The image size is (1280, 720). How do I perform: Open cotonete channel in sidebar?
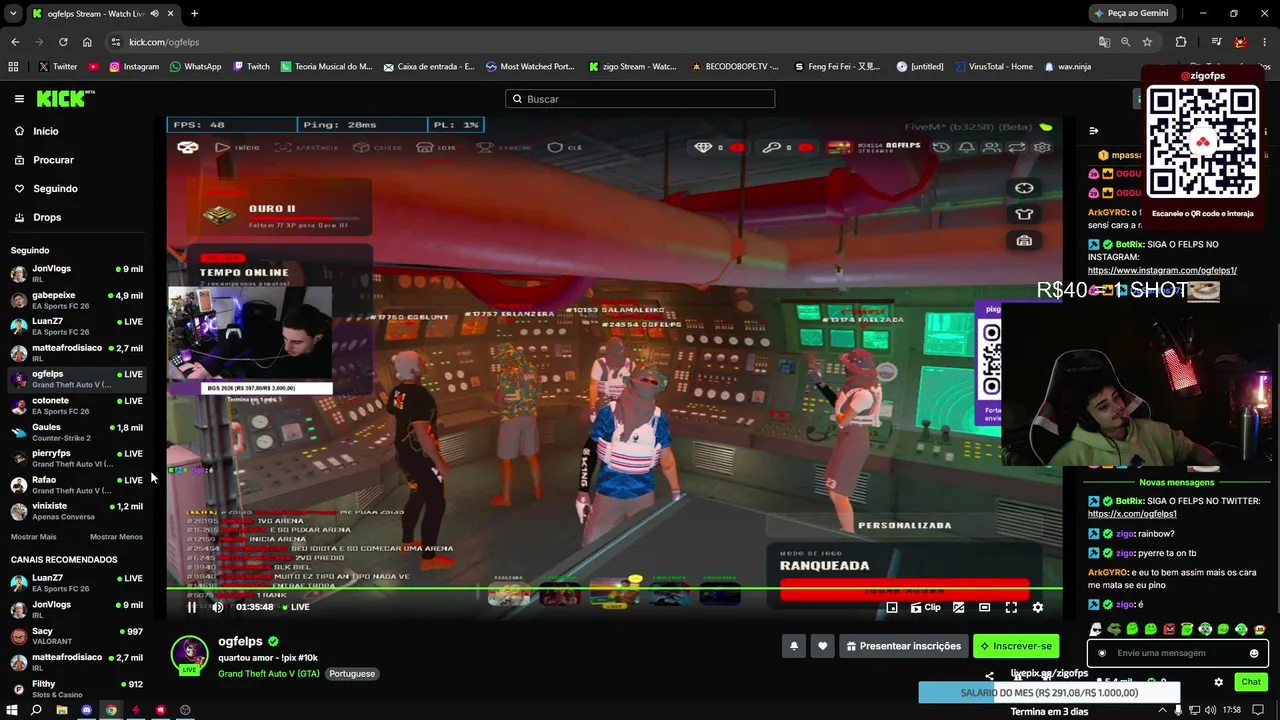(77, 405)
